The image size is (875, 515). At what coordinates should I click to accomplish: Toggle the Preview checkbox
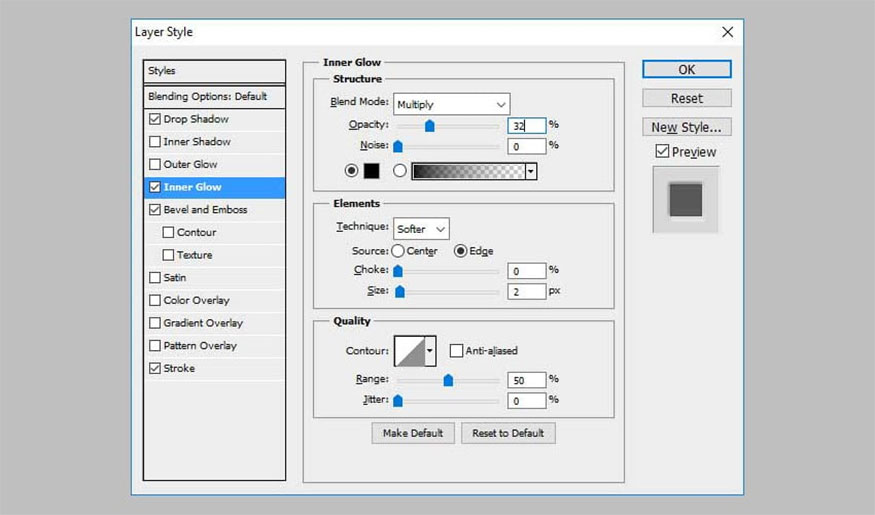662,152
